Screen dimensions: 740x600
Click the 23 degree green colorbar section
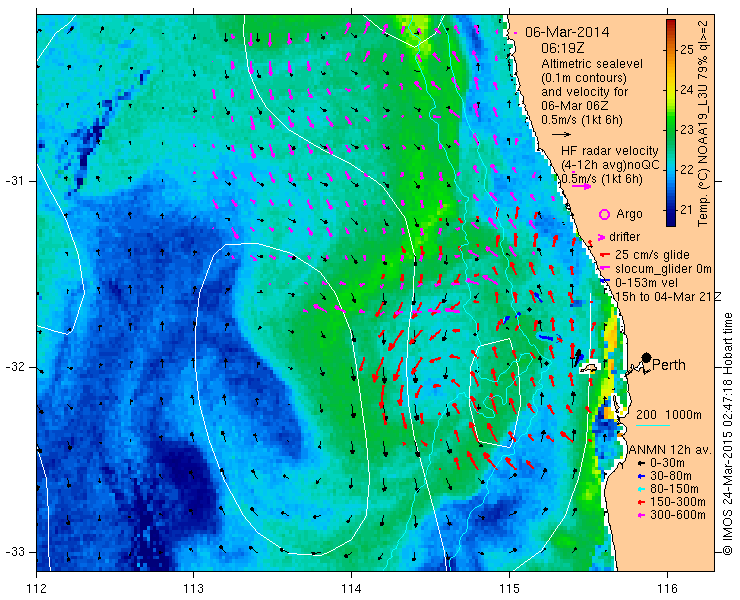tap(671, 130)
